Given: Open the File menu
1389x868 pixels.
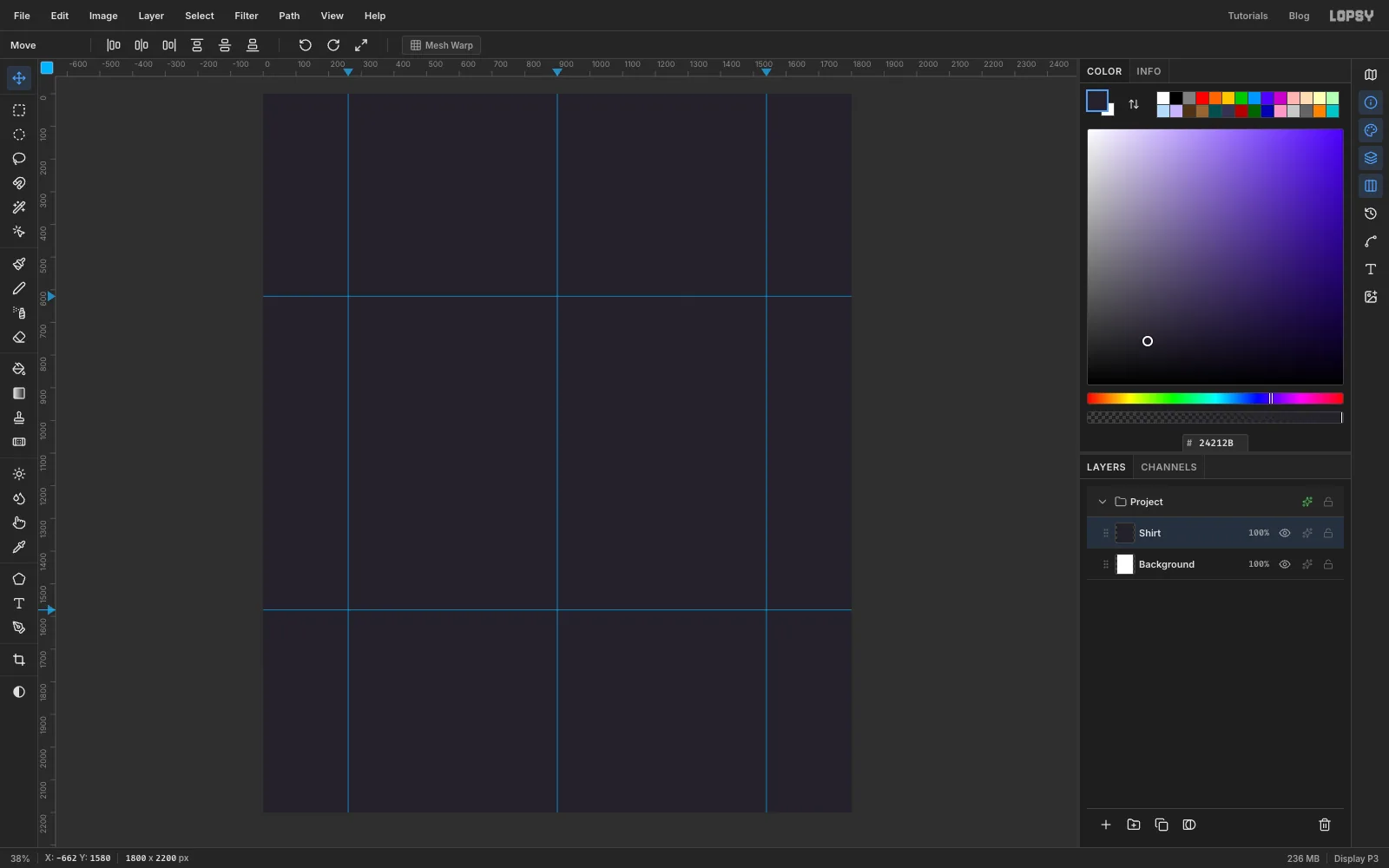Looking at the screenshot, I should click(22, 16).
